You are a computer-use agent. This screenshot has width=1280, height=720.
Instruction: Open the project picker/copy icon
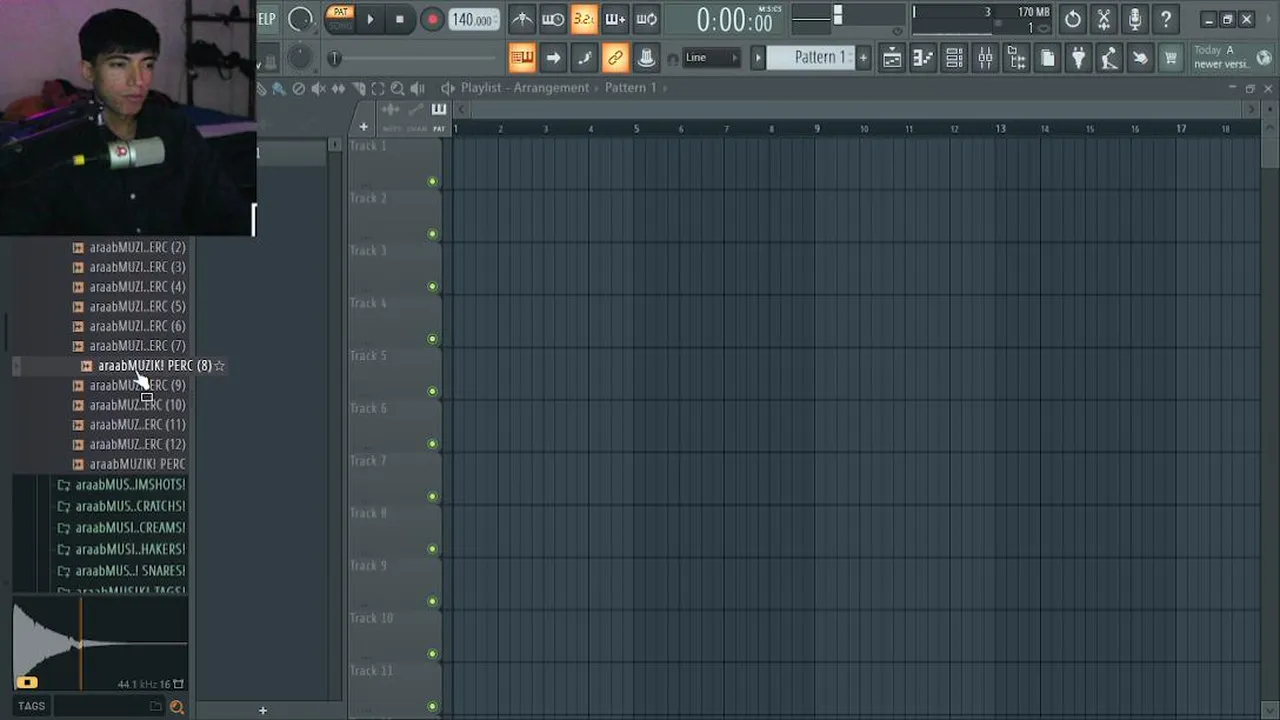[x=1047, y=58]
